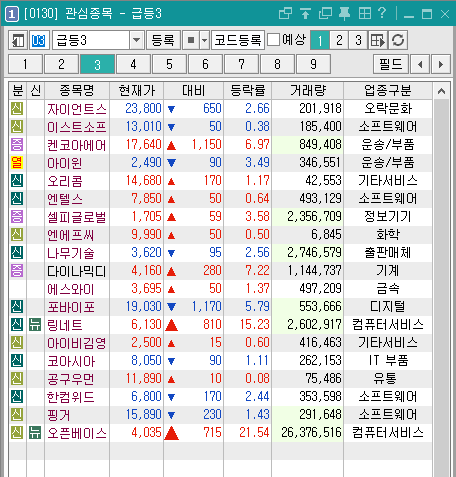The height and width of the screenshot is (477, 456).
Task: Select stock 아이비김영 in the list
Action: click(x=77, y=343)
